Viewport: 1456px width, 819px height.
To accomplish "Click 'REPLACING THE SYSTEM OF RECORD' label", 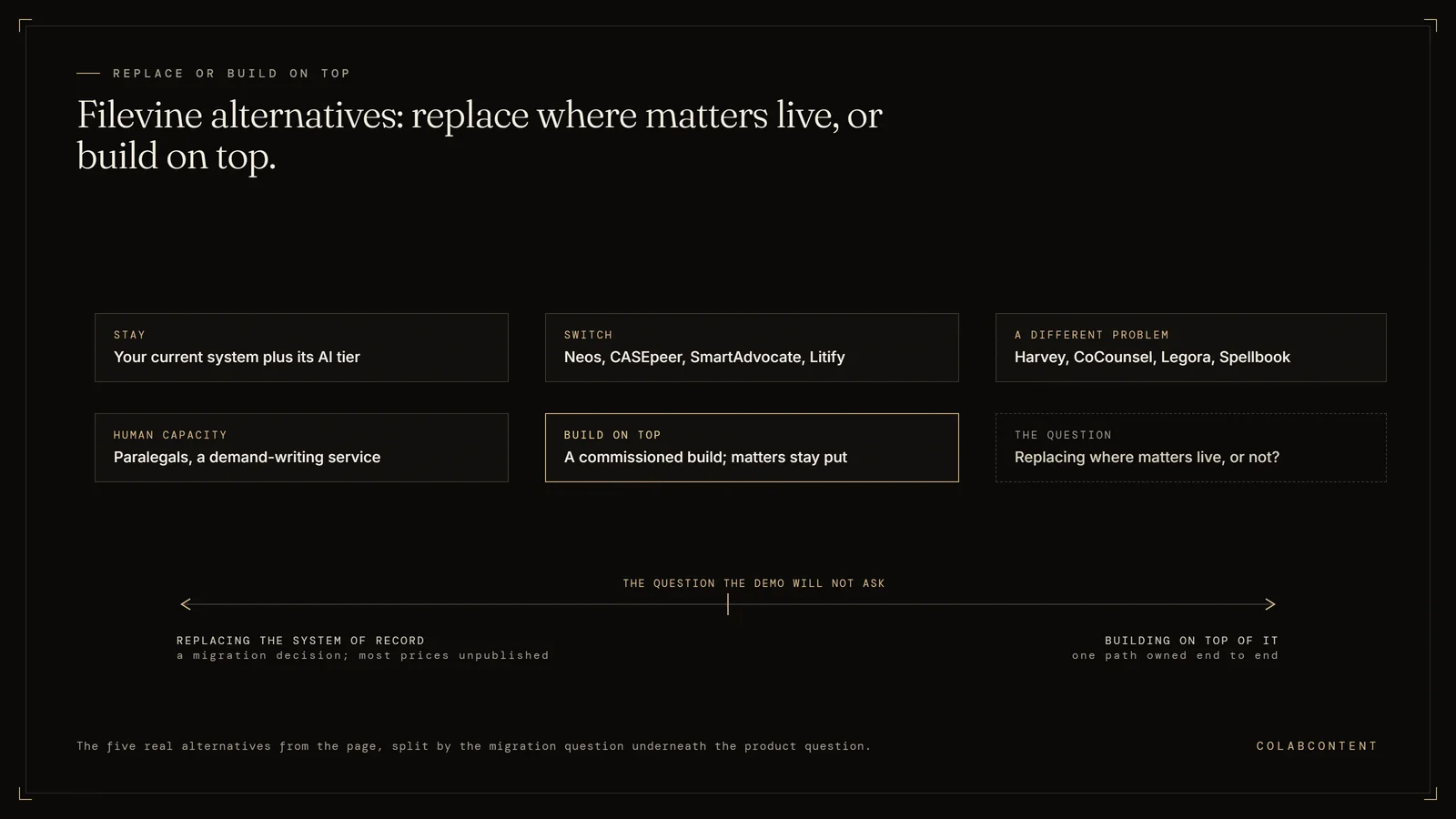I will point(300,641).
